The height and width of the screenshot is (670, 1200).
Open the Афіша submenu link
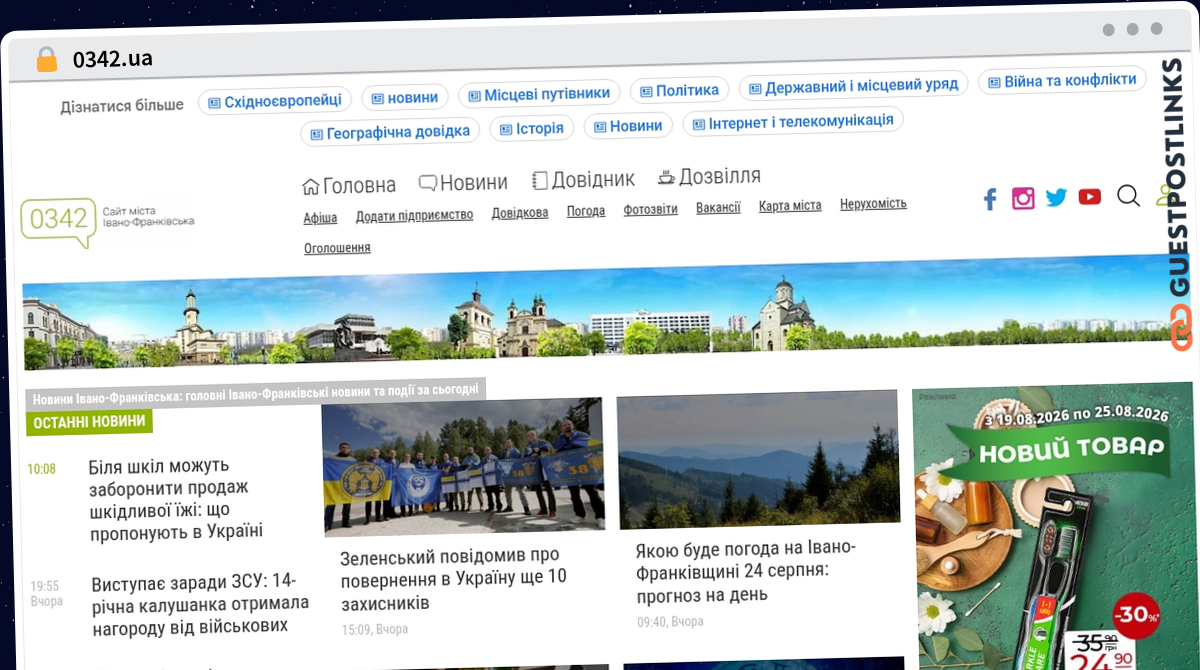coord(320,217)
